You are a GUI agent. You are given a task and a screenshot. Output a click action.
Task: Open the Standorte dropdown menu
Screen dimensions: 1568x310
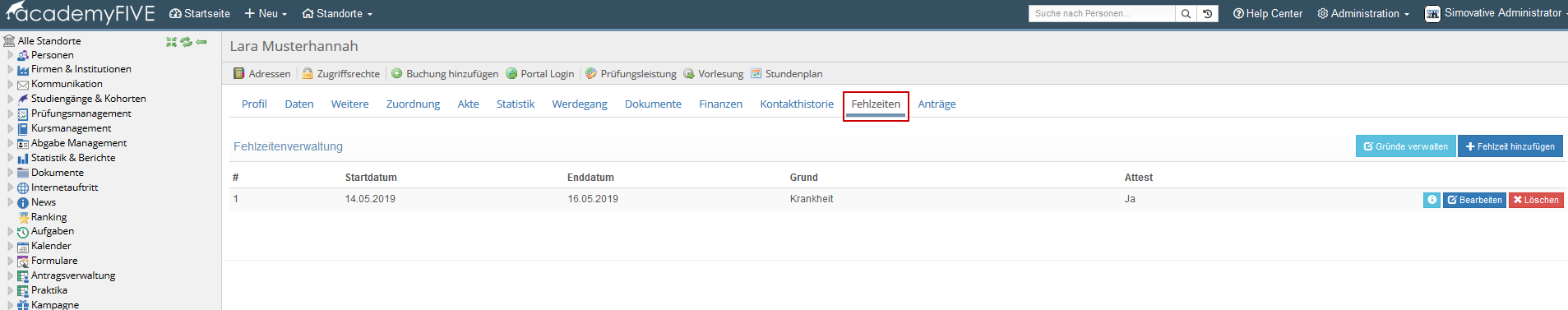(x=337, y=13)
